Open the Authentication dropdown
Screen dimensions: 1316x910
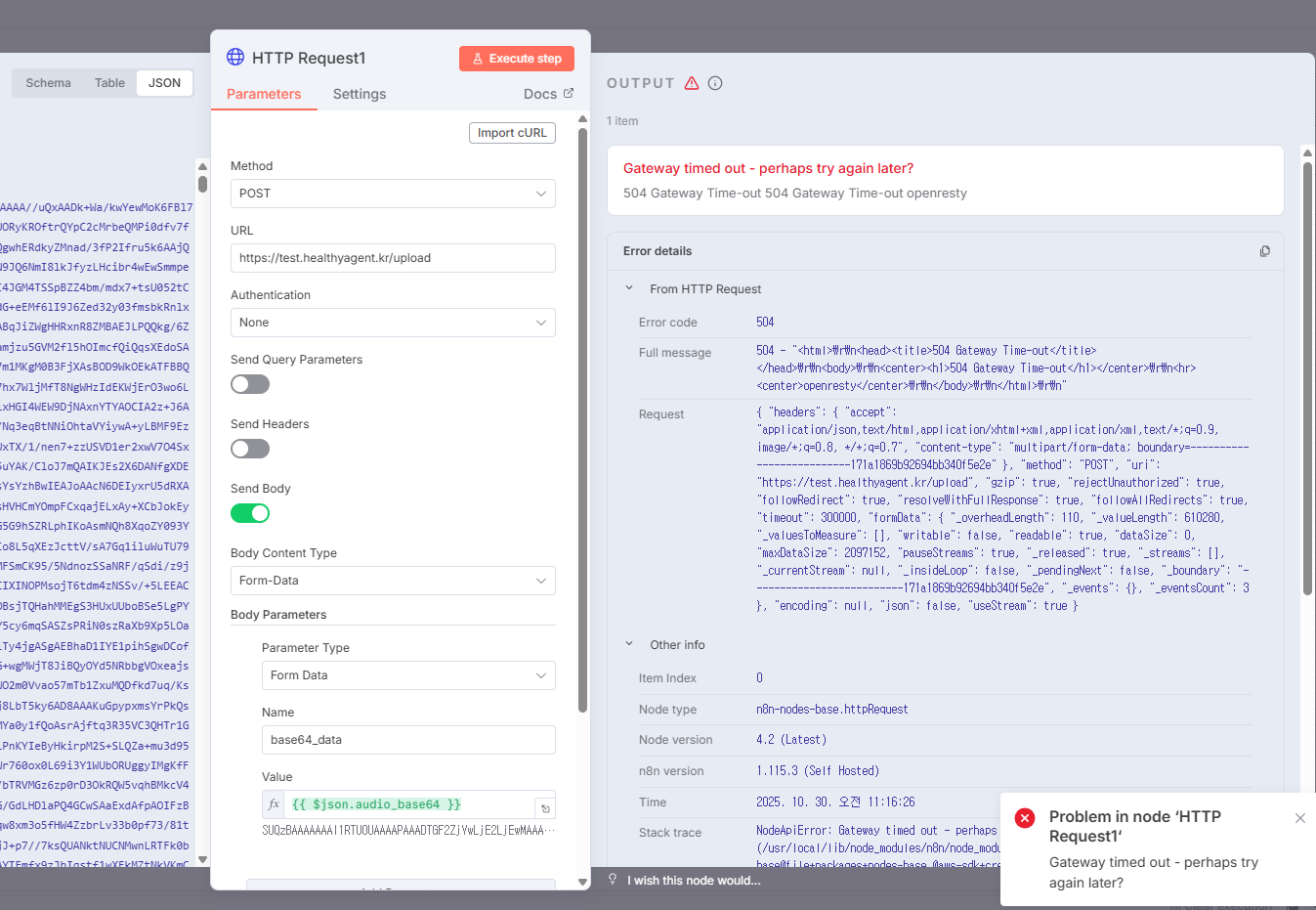[x=393, y=323]
